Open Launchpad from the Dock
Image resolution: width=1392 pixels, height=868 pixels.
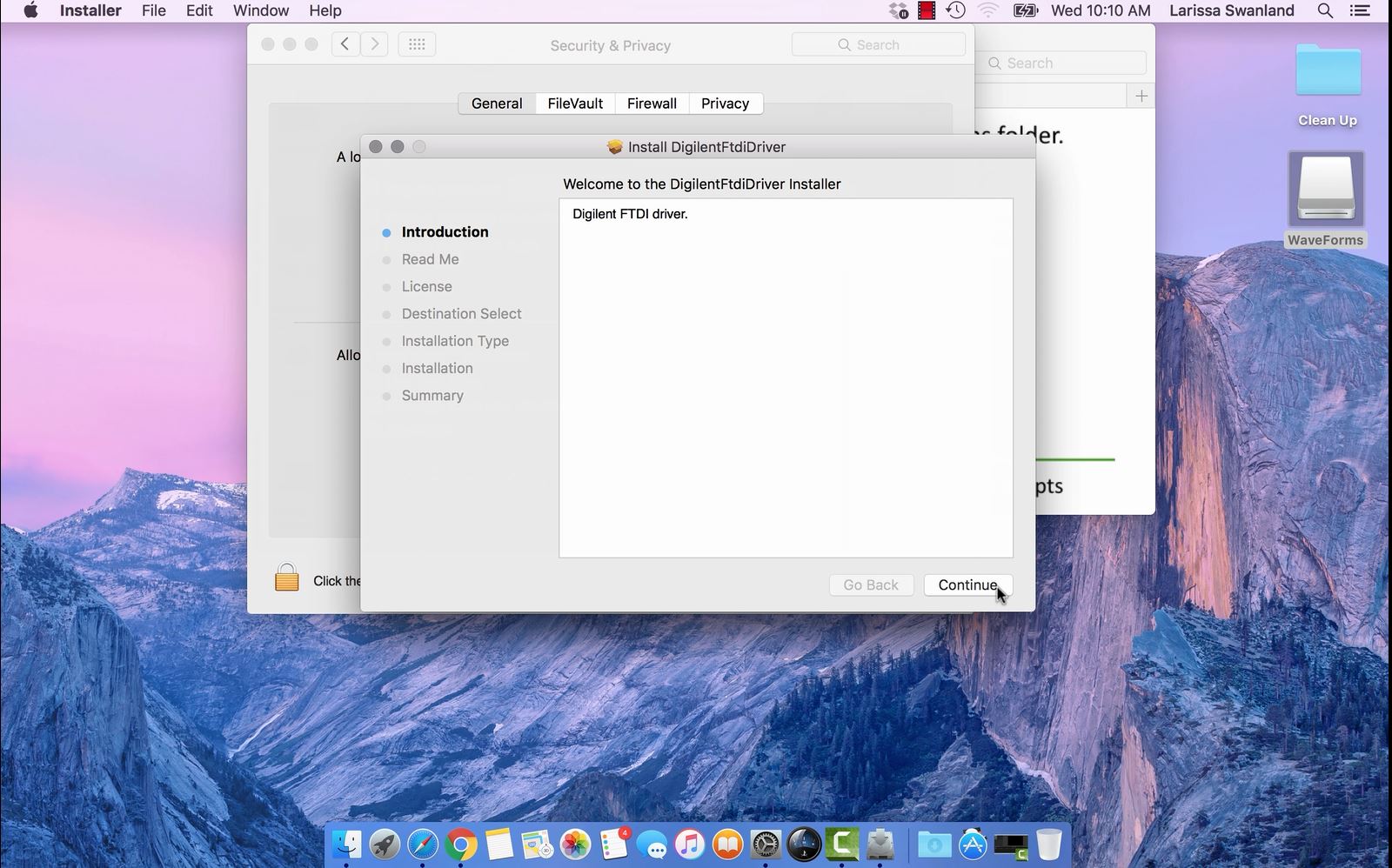click(x=385, y=844)
